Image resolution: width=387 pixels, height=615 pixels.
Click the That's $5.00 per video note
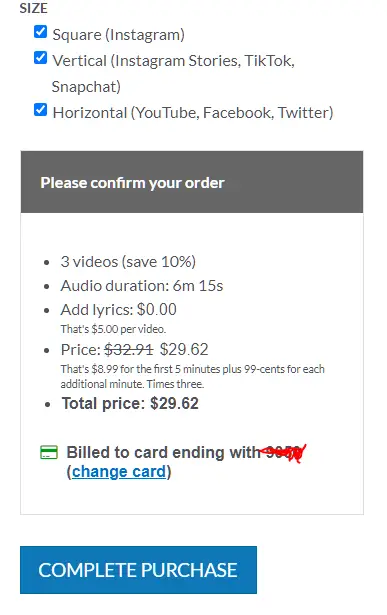click(x=113, y=329)
